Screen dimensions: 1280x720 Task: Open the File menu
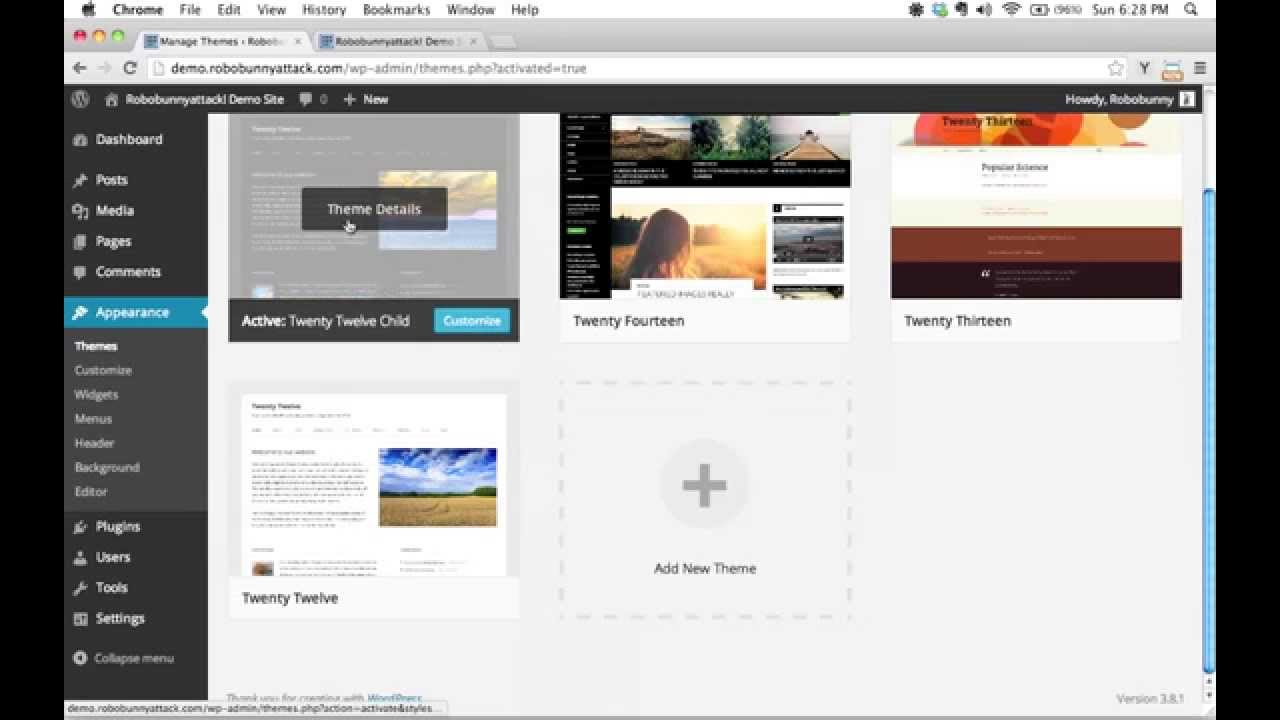[190, 10]
